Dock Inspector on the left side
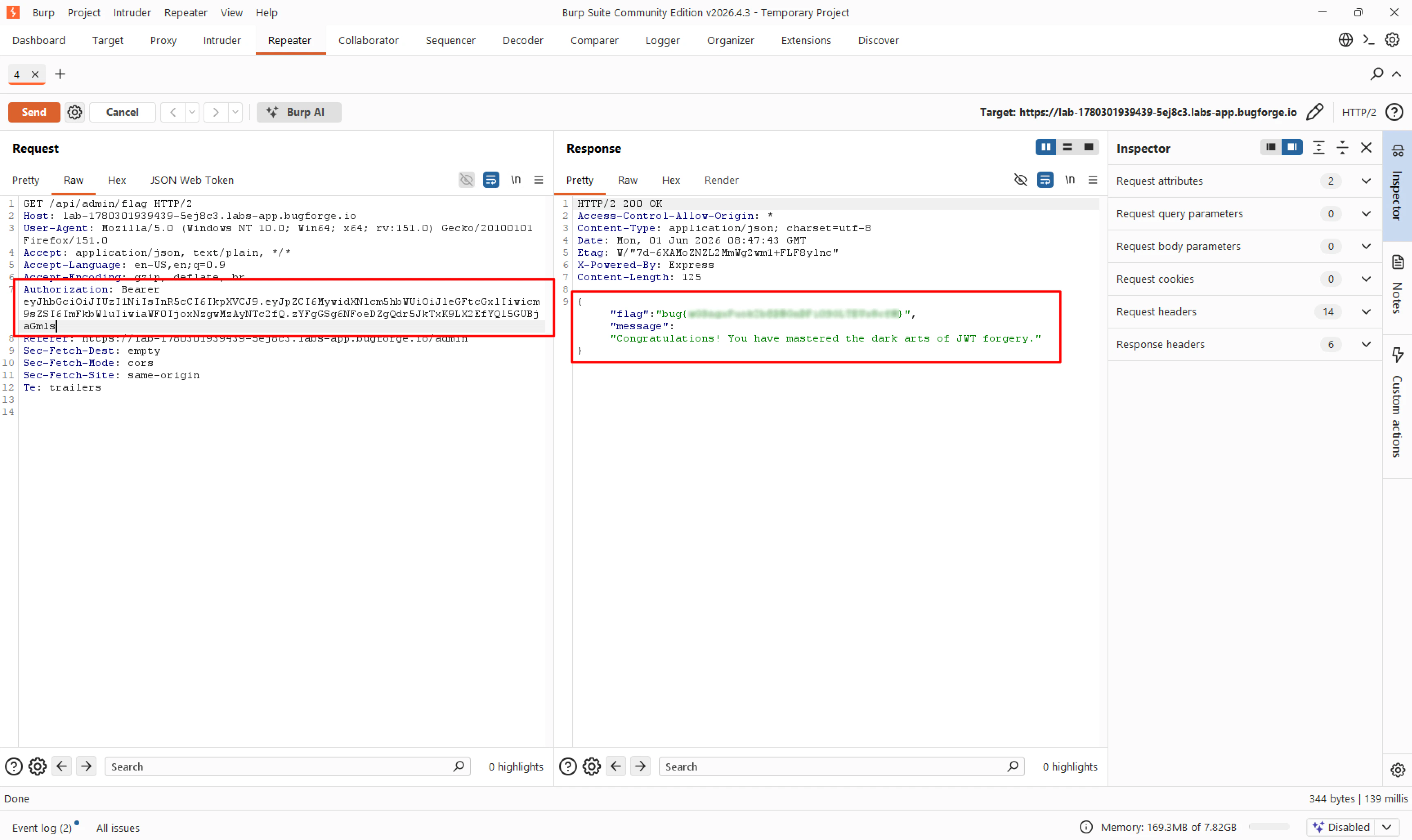 (x=1271, y=147)
